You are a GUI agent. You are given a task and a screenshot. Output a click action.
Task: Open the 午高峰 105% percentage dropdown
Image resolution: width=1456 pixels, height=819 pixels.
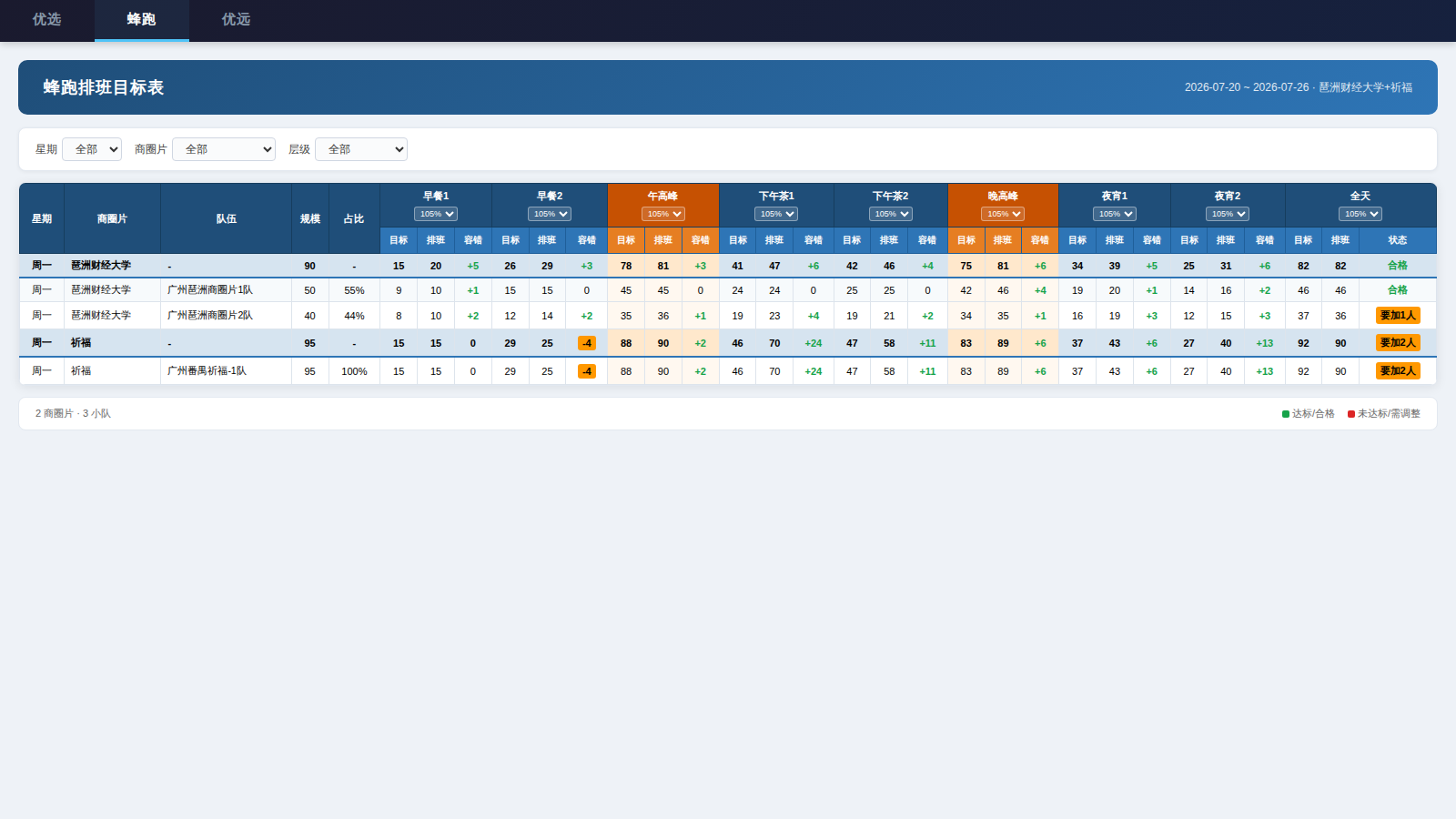(663, 214)
